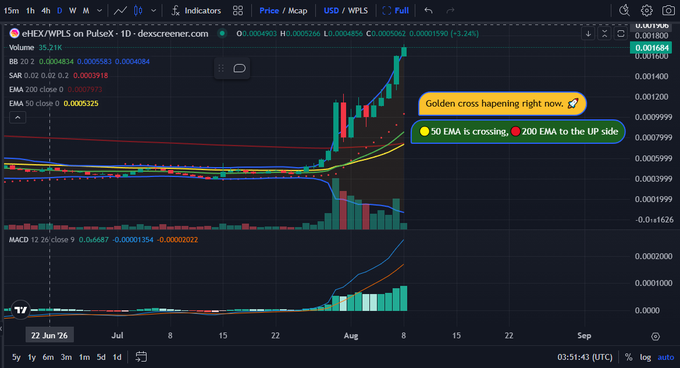Screen dimensions: 680x368
Task: Select the Golden cross yellow callout
Action: 502,104
